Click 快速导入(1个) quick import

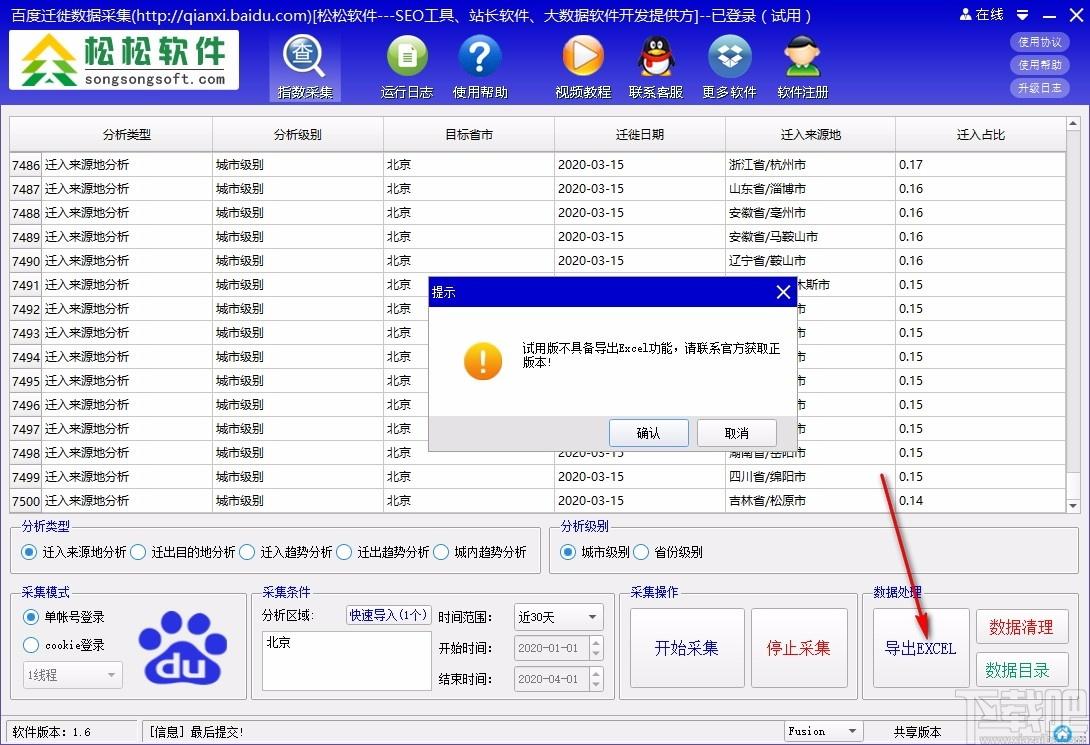tap(389, 615)
